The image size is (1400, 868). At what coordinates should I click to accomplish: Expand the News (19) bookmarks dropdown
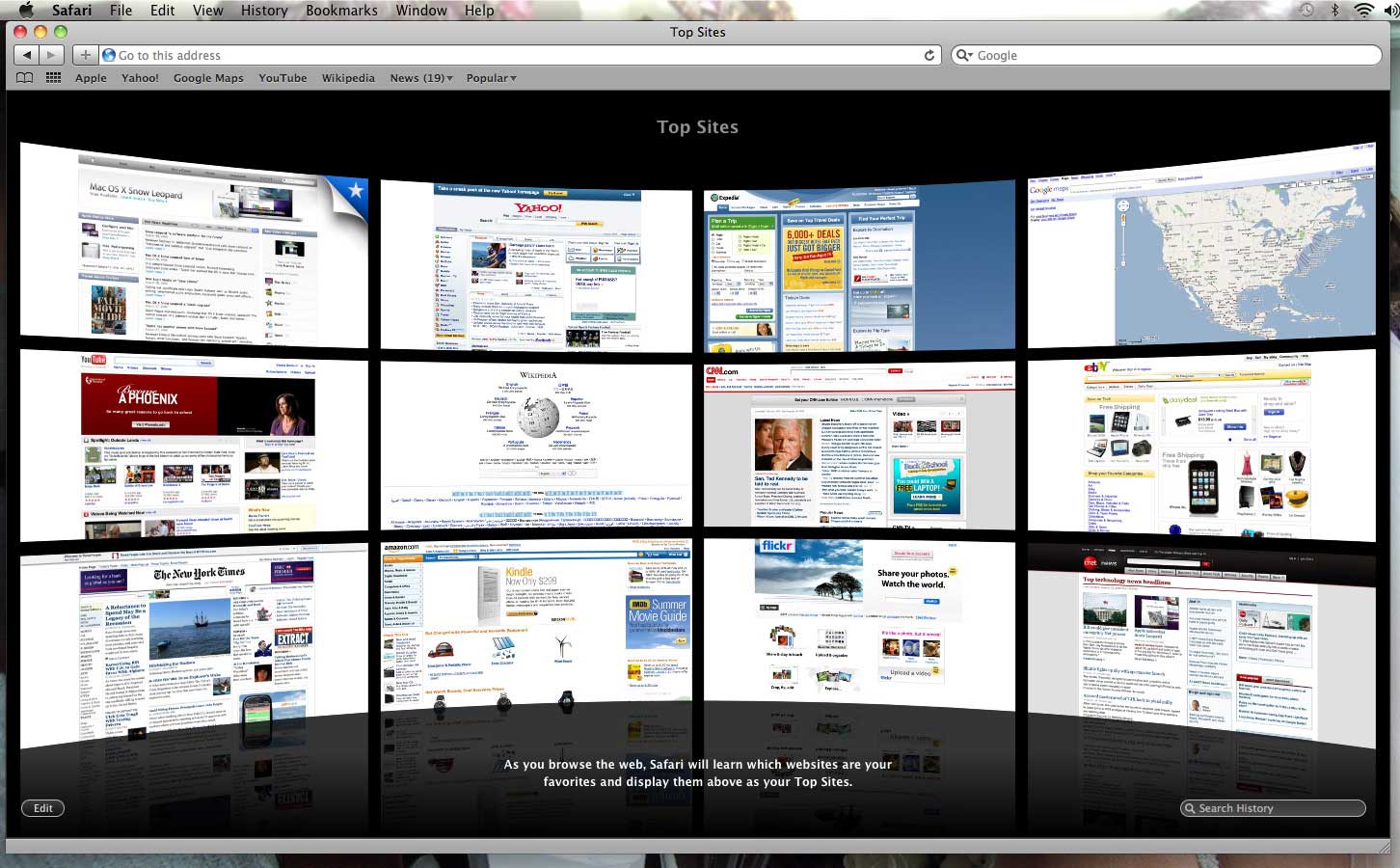421,78
